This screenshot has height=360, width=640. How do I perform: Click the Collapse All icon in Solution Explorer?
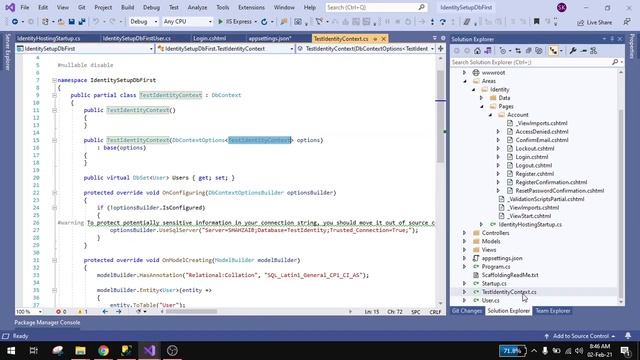528,51
